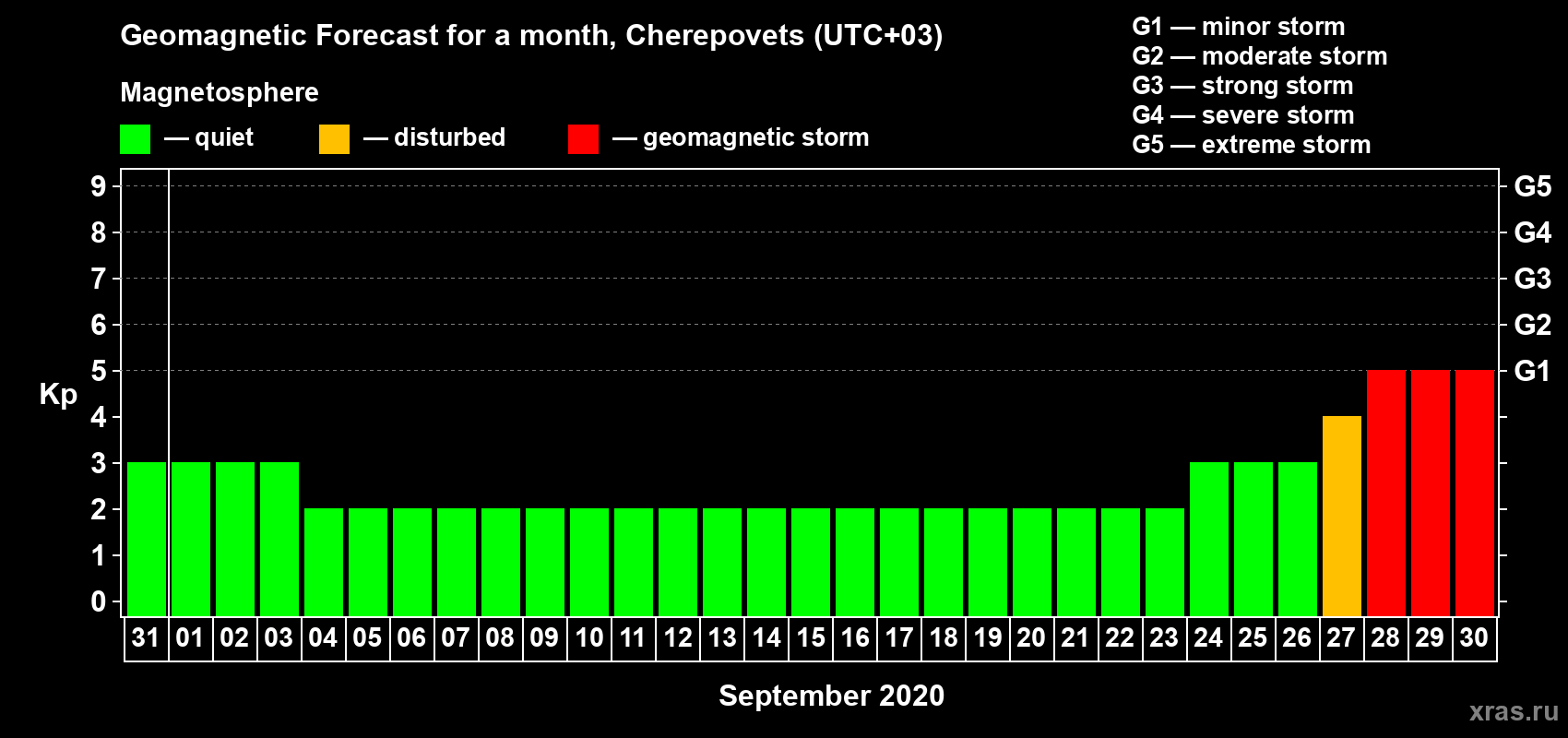Select the red bar for day 30
This screenshot has height=738, width=1568.
(x=1475, y=493)
